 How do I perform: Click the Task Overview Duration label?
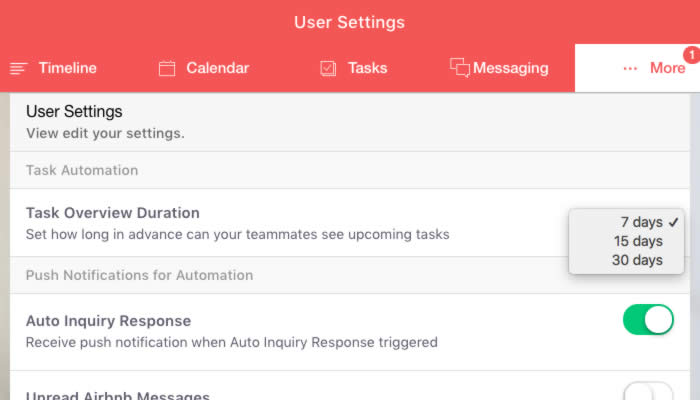coord(112,213)
